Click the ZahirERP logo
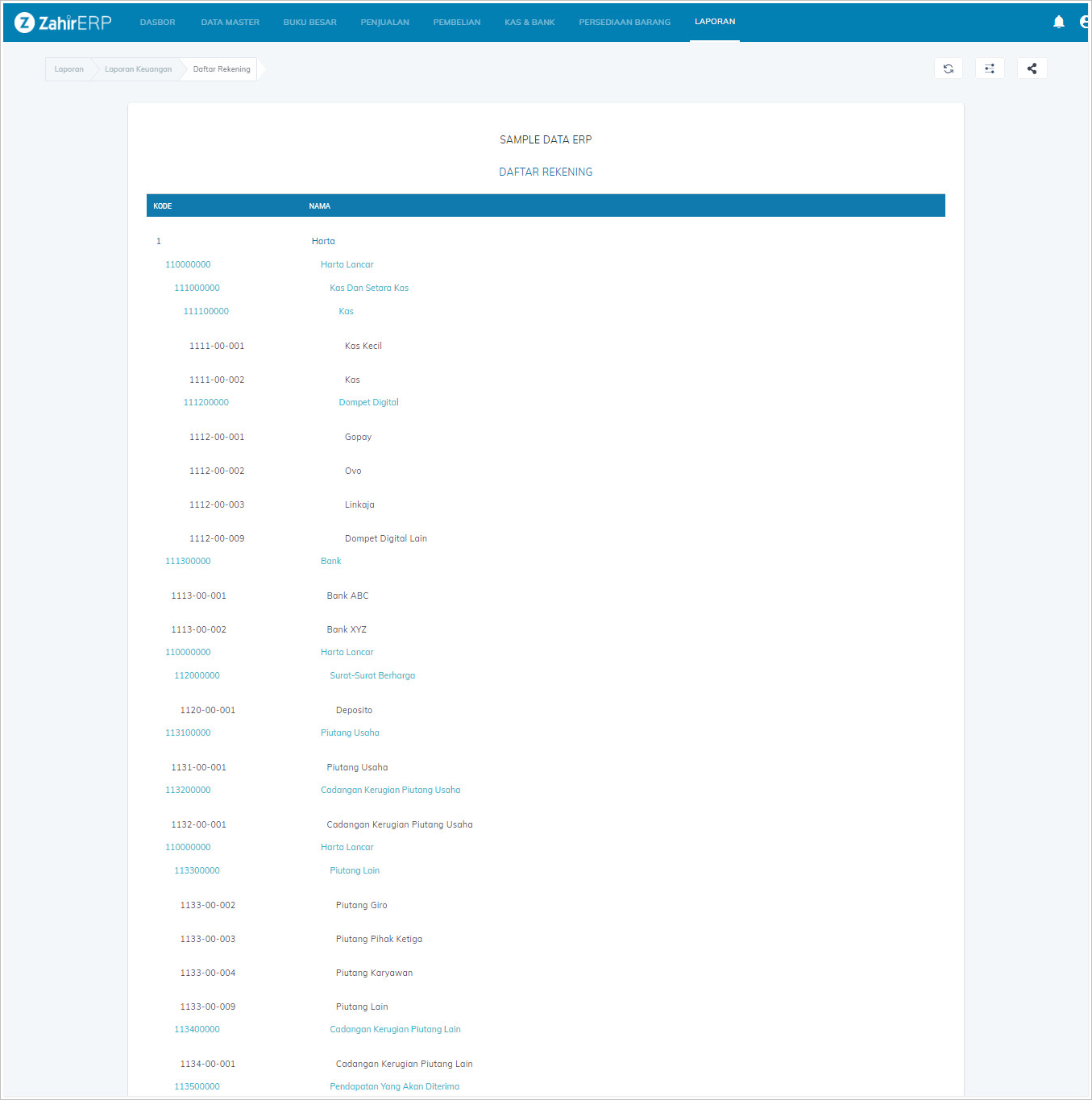The height and width of the screenshot is (1100, 1092). point(63,23)
